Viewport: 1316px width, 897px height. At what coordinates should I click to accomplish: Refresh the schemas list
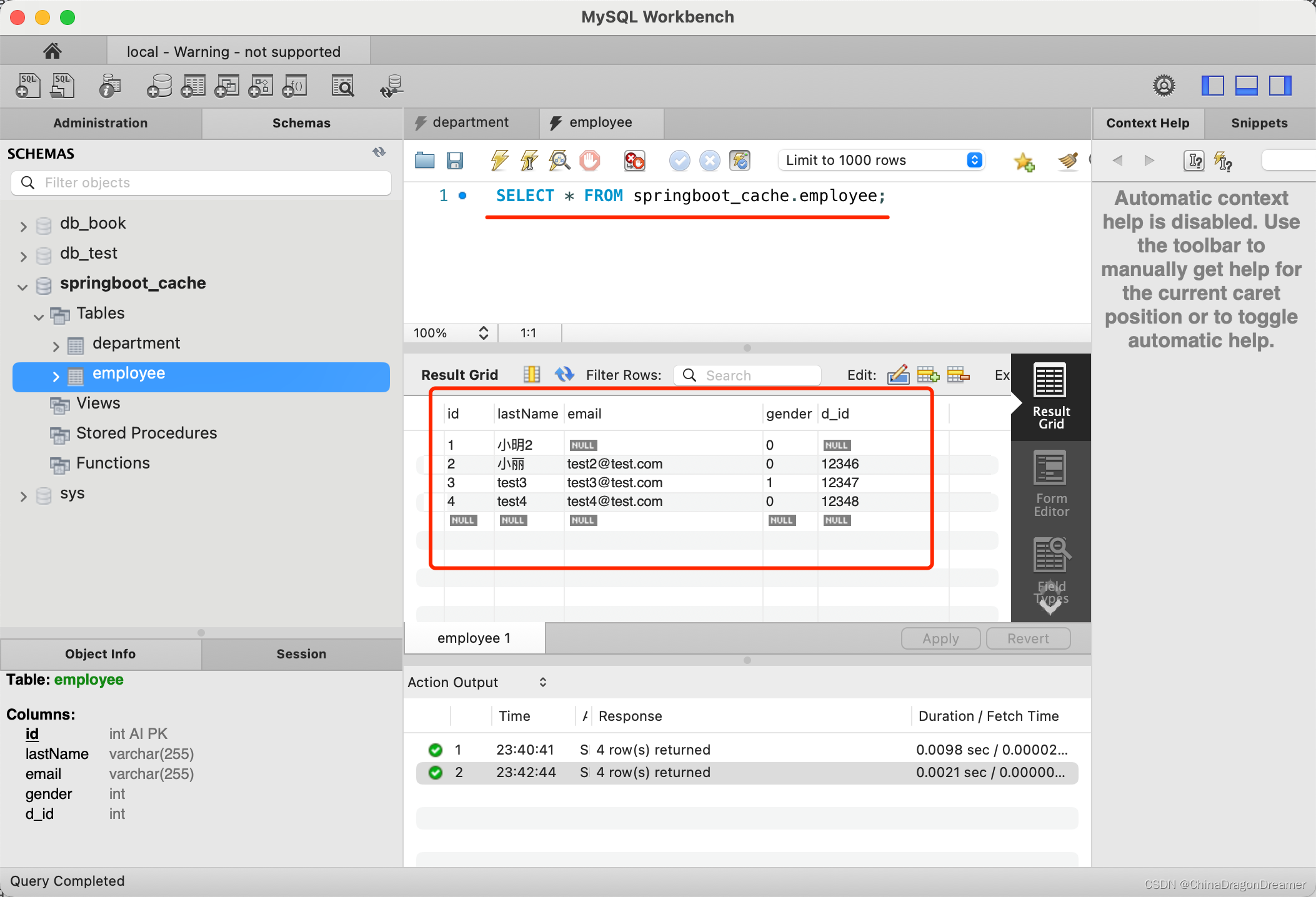tap(379, 152)
